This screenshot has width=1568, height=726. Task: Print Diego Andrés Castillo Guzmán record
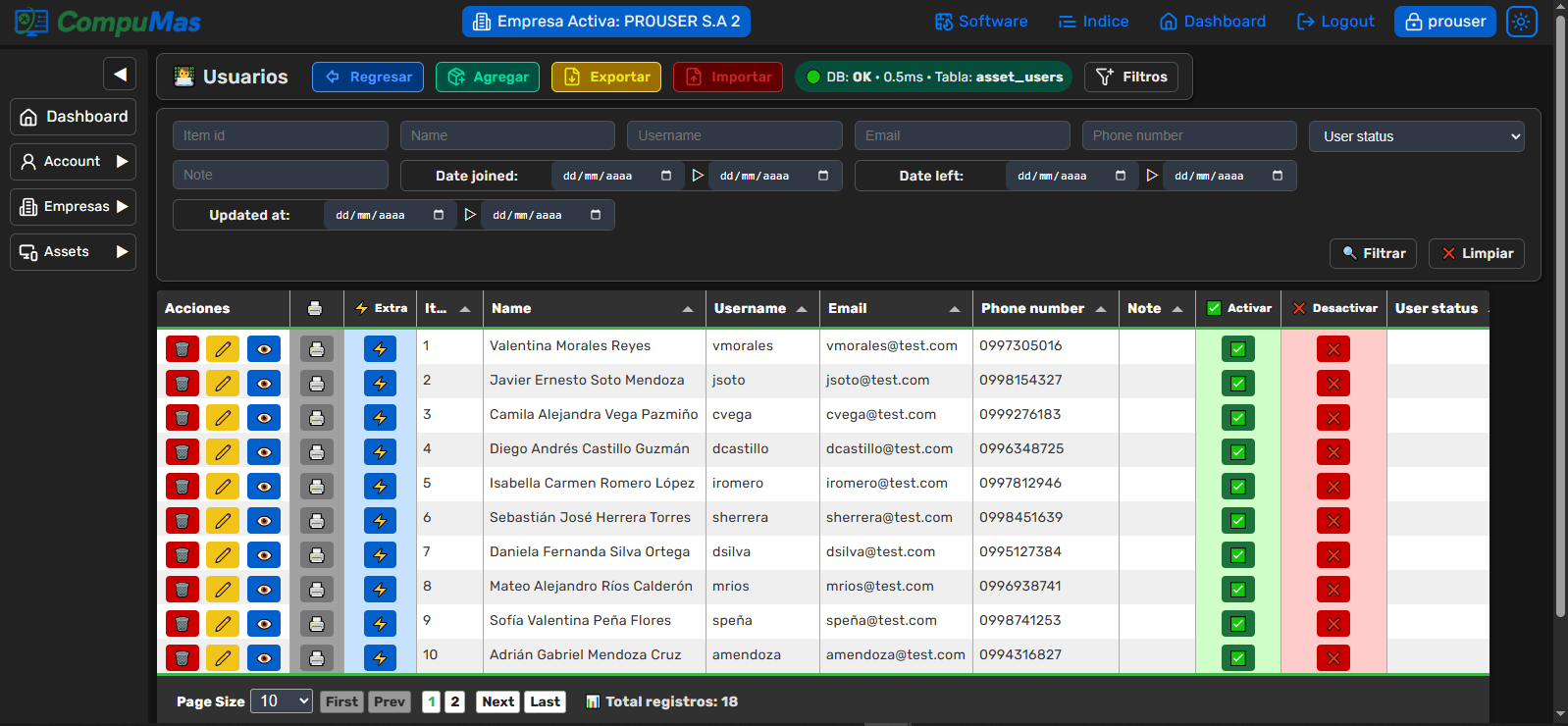(316, 452)
